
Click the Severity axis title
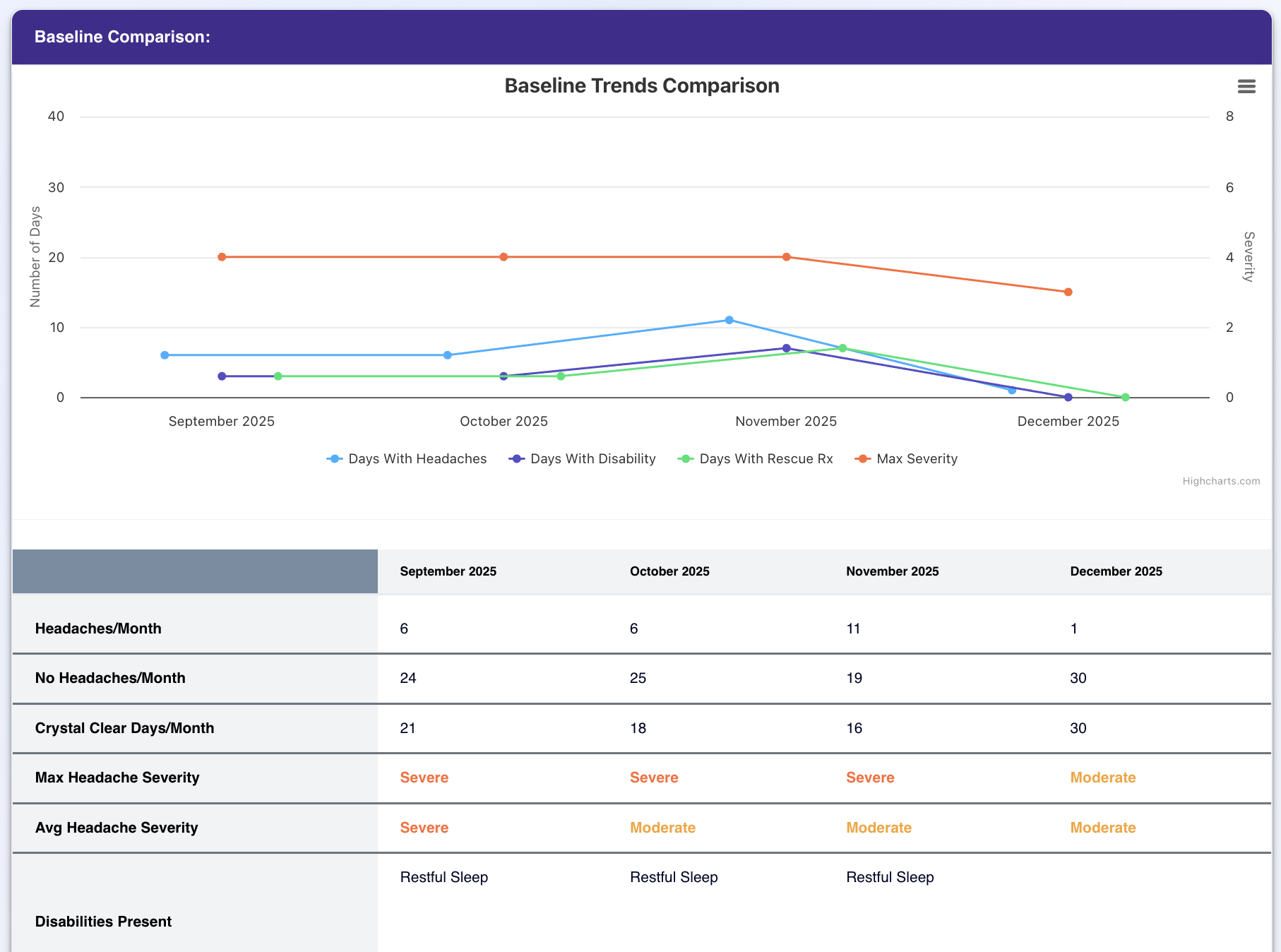pyautogui.click(x=1249, y=257)
